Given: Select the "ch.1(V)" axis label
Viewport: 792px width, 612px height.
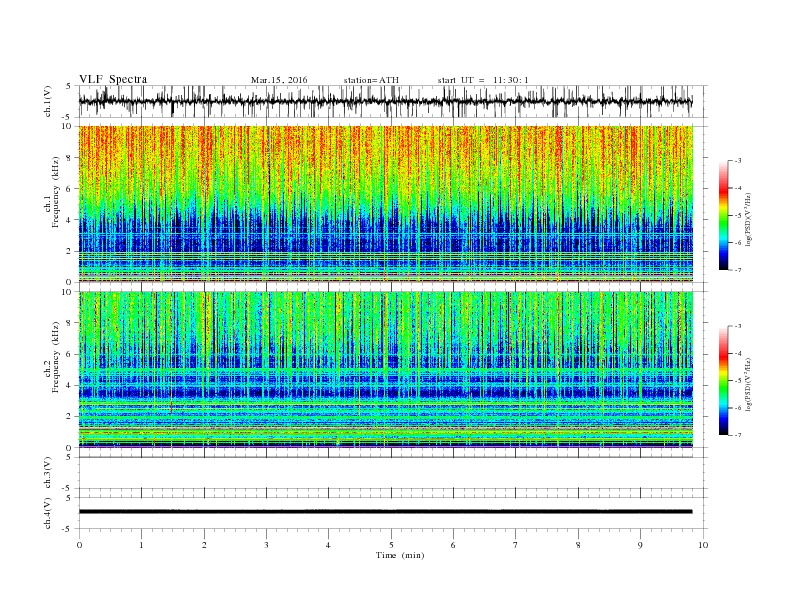Looking at the screenshot, I should pyautogui.click(x=48, y=101).
